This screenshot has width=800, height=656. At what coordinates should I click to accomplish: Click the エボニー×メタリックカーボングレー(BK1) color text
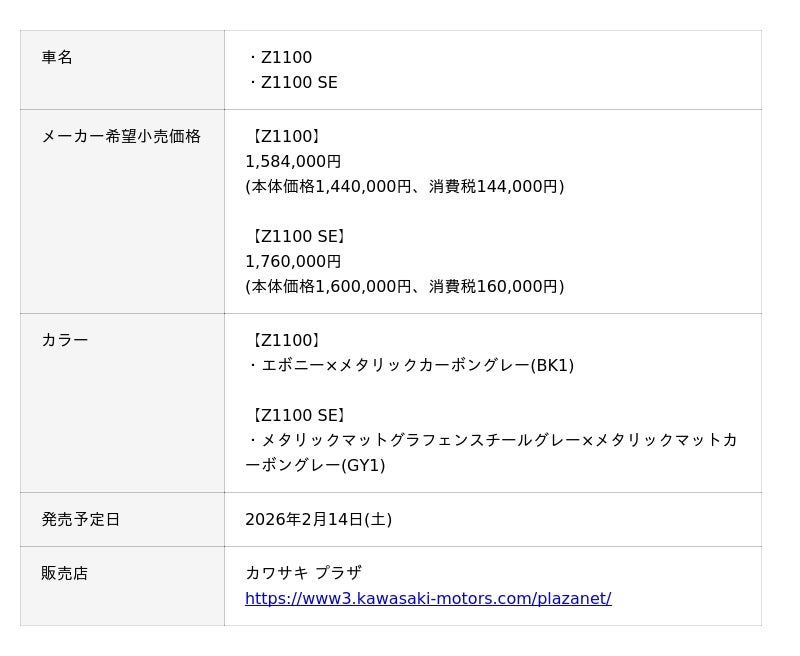point(410,366)
